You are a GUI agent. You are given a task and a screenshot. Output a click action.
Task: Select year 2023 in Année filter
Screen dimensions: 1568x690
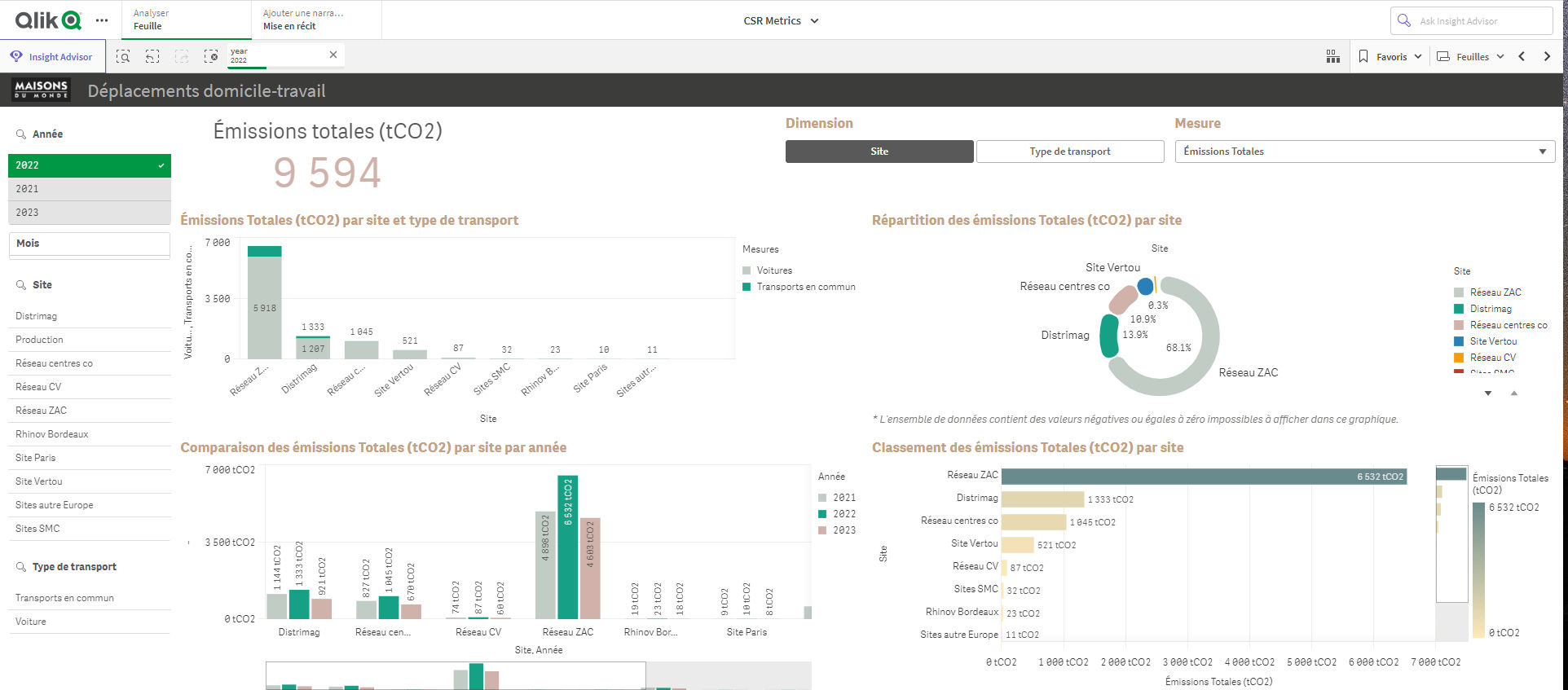[89, 213]
